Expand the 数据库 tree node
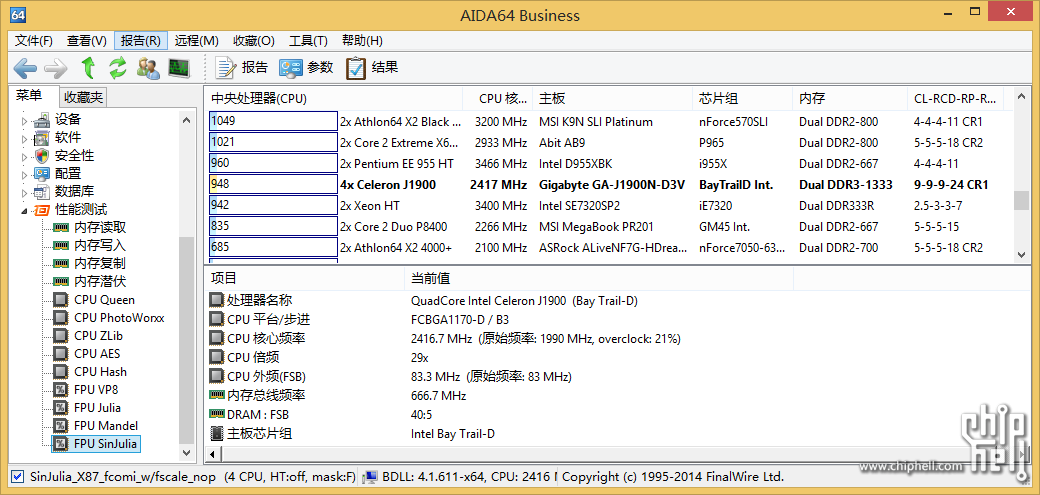Image resolution: width=1040 pixels, height=495 pixels. 25,192
